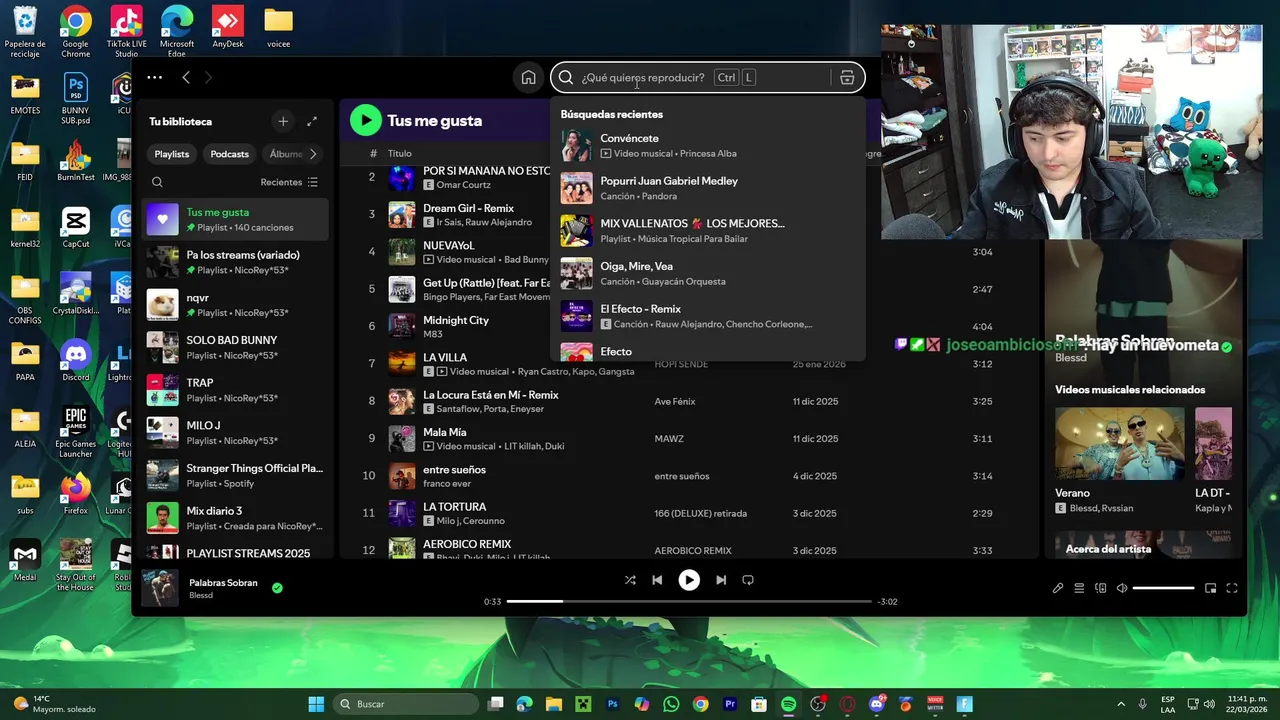Select recent search Convéncete
Viewport: 1280px width, 720px height.
(x=707, y=145)
